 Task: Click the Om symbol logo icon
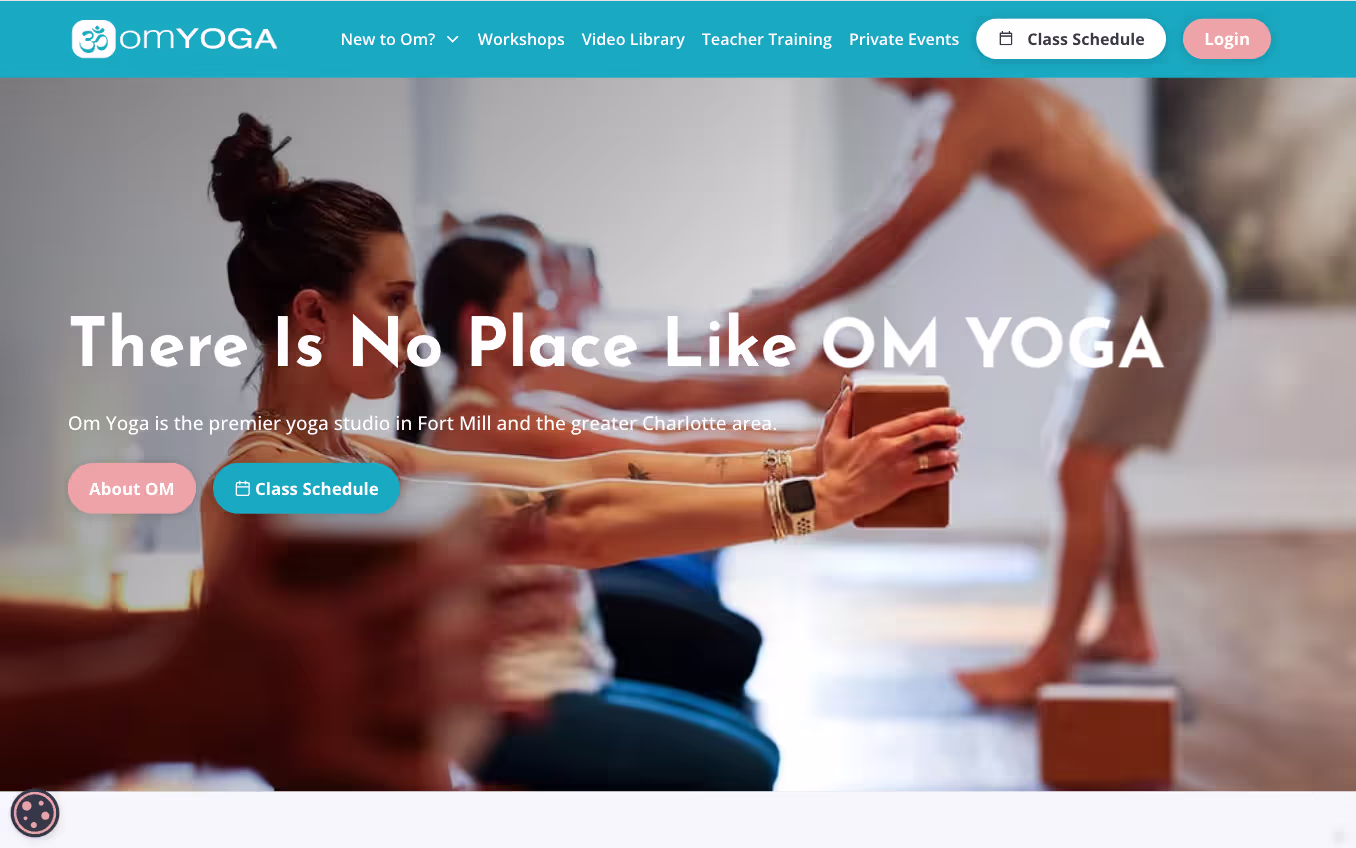pos(94,39)
